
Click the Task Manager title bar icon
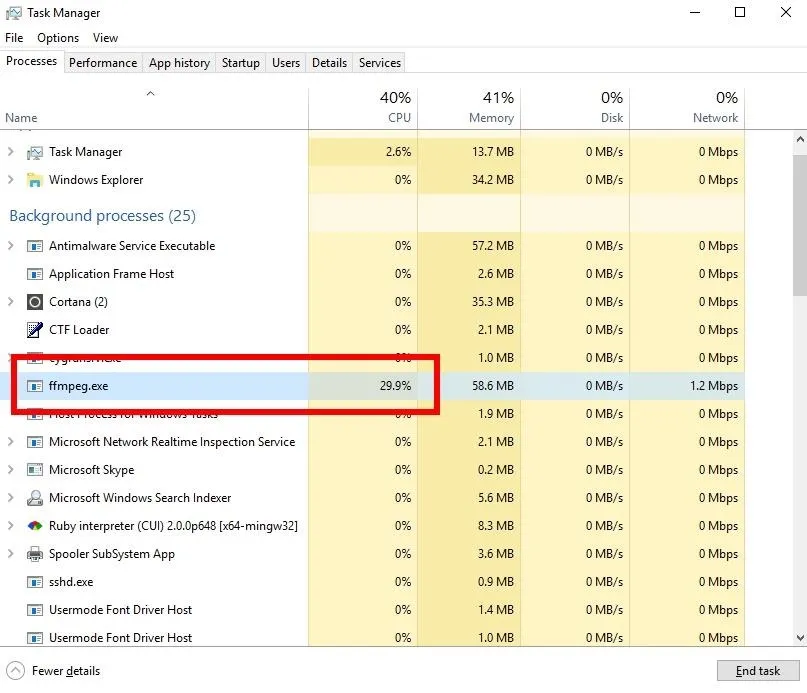[13, 13]
